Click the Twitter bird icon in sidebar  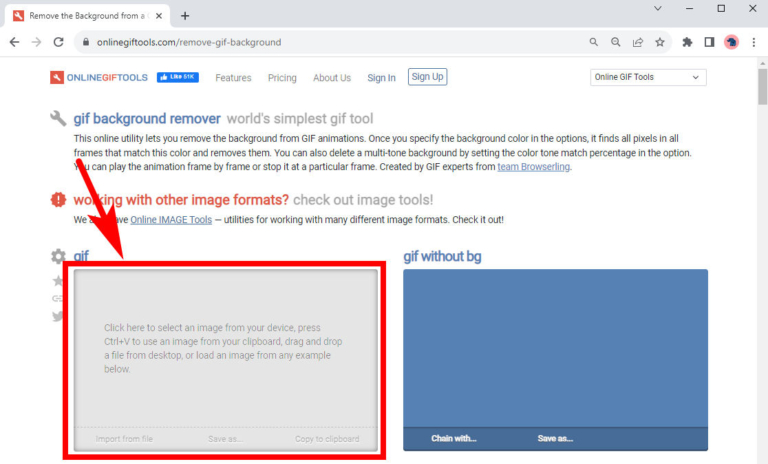coord(58,316)
